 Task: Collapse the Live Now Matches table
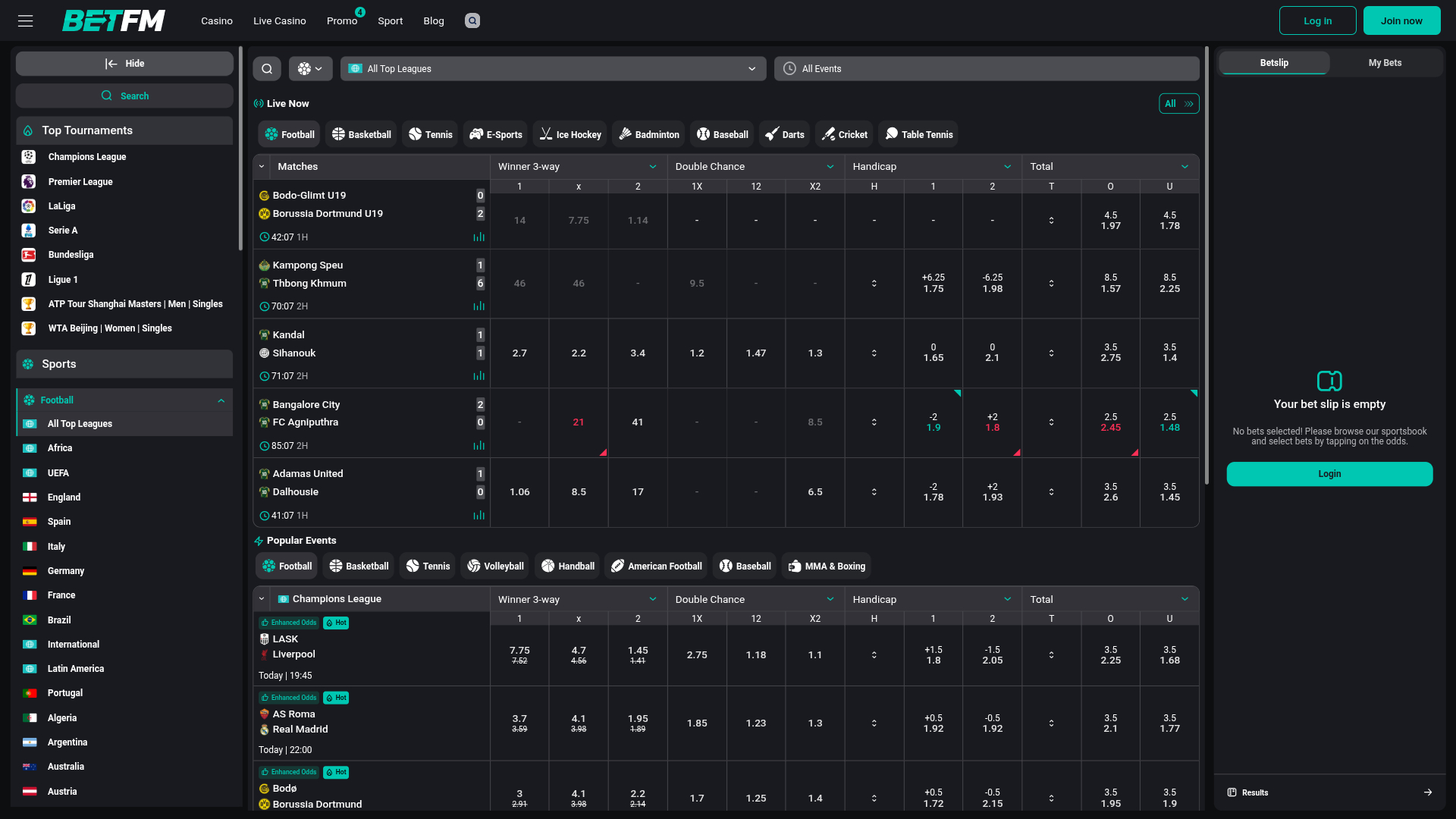262,167
